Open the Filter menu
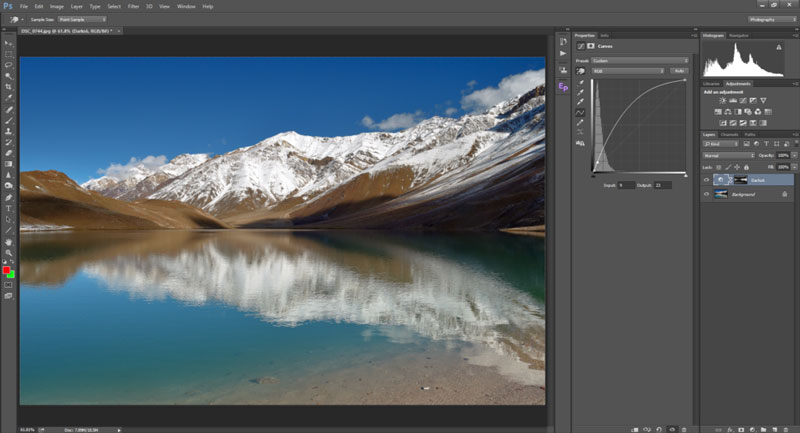The height and width of the screenshot is (433, 800). coord(133,6)
